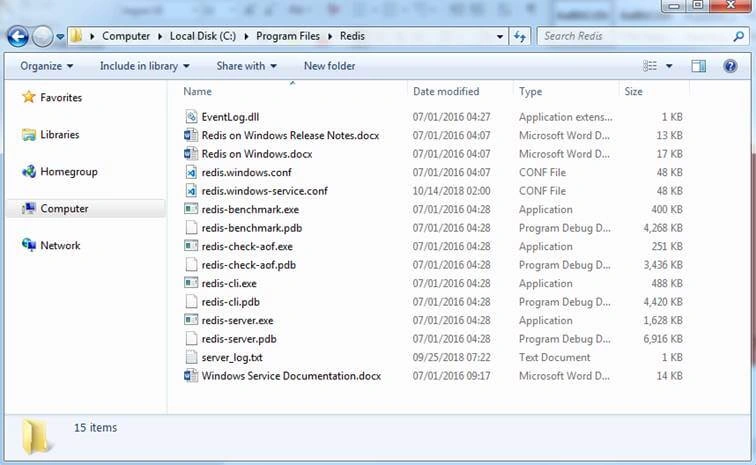Select the file name redis-cli.exe
The width and height of the screenshot is (756, 465).
[229, 283]
